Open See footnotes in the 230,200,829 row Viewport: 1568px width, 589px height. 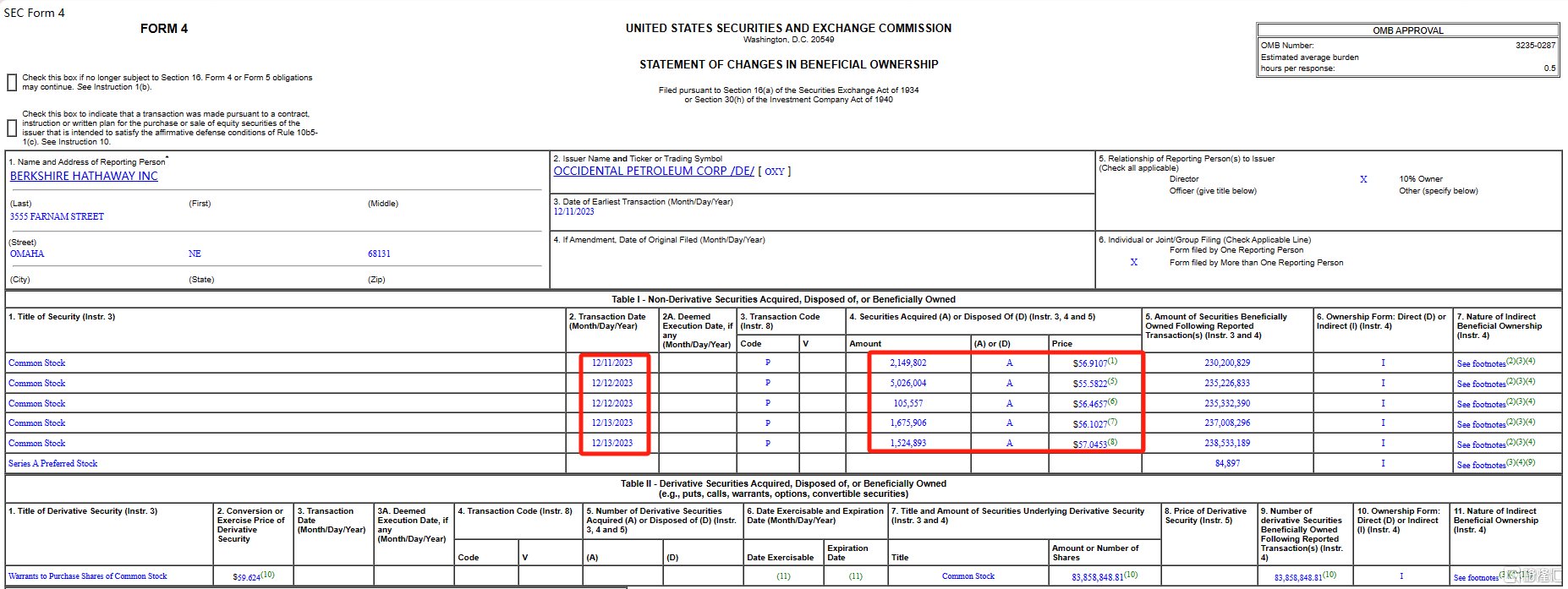pos(1481,364)
